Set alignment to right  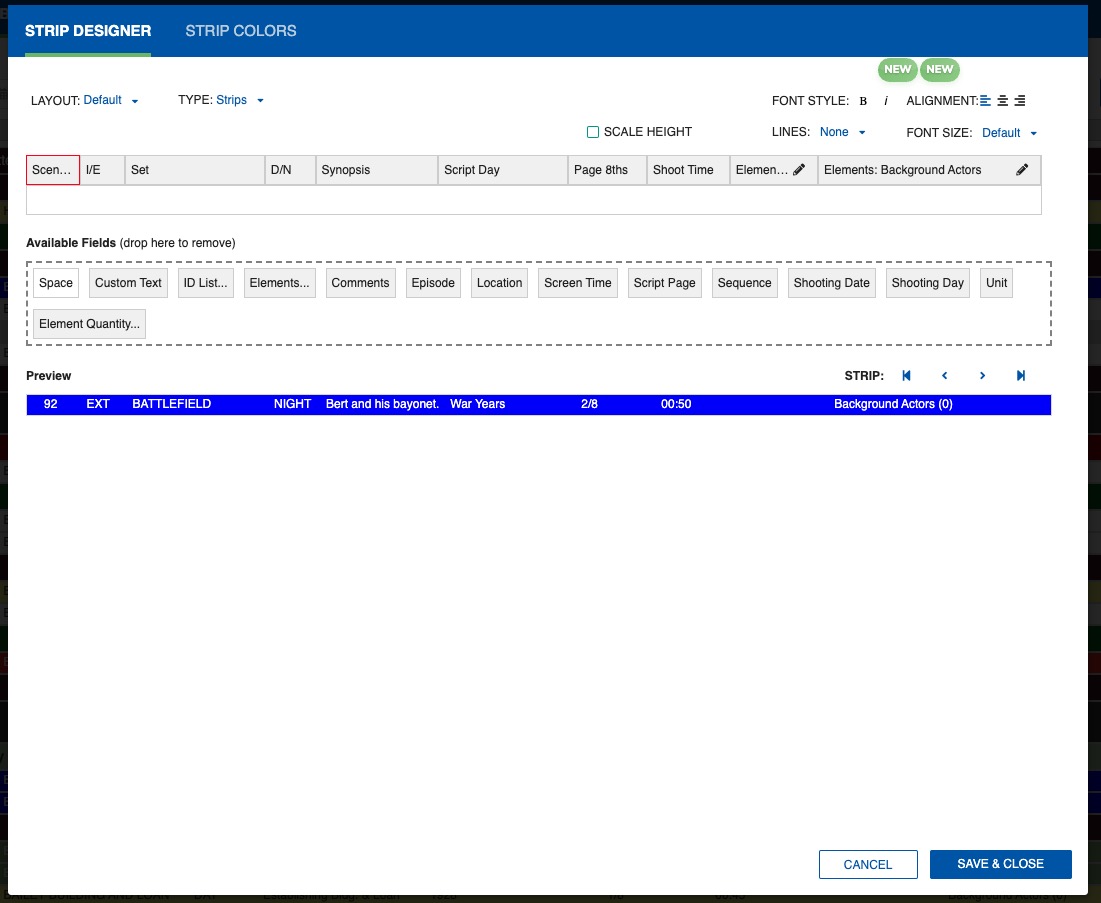click(1020, 101)
